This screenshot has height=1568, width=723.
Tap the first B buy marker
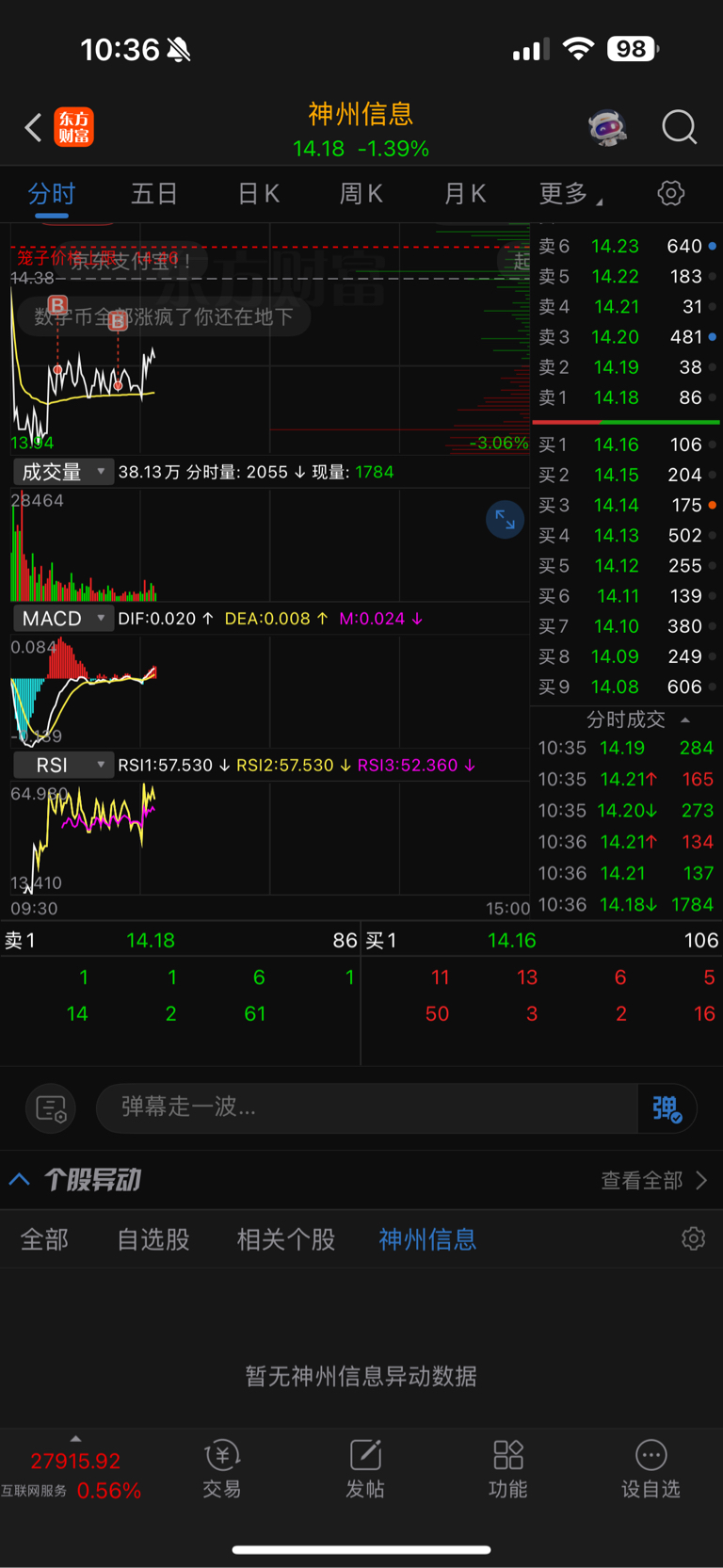click(x=58, y=305)
